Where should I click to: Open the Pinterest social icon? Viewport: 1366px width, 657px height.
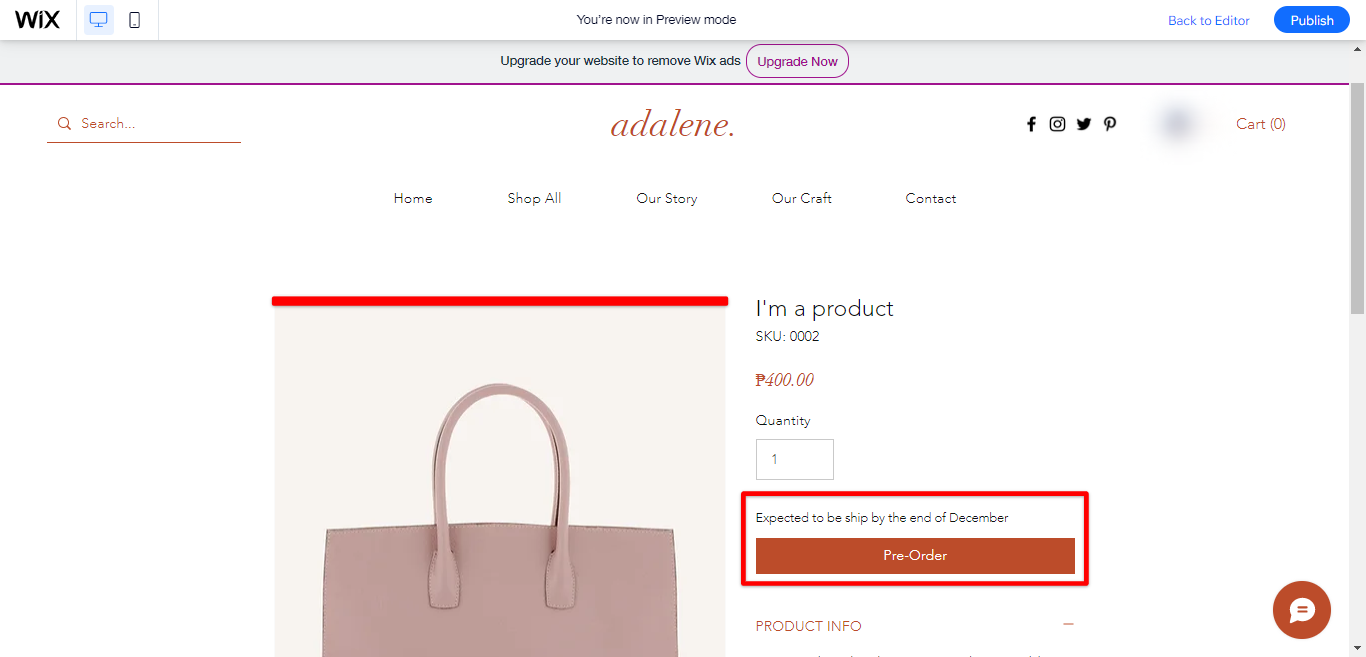click(1110, 123)
